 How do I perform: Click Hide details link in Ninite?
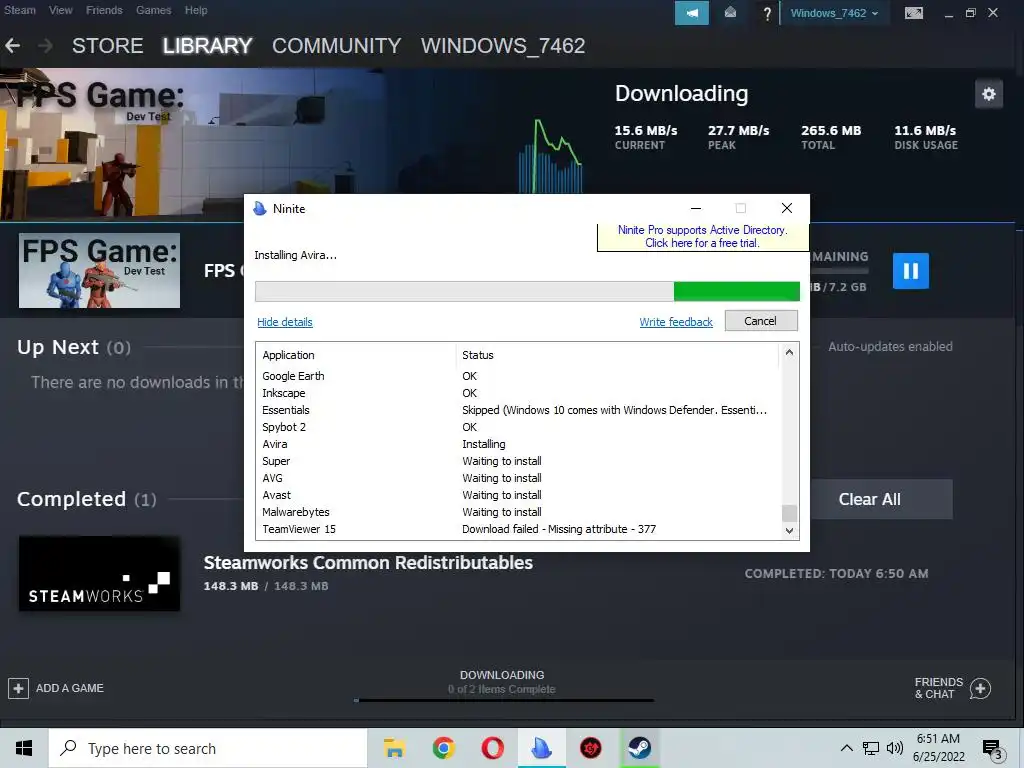[285, 322]
